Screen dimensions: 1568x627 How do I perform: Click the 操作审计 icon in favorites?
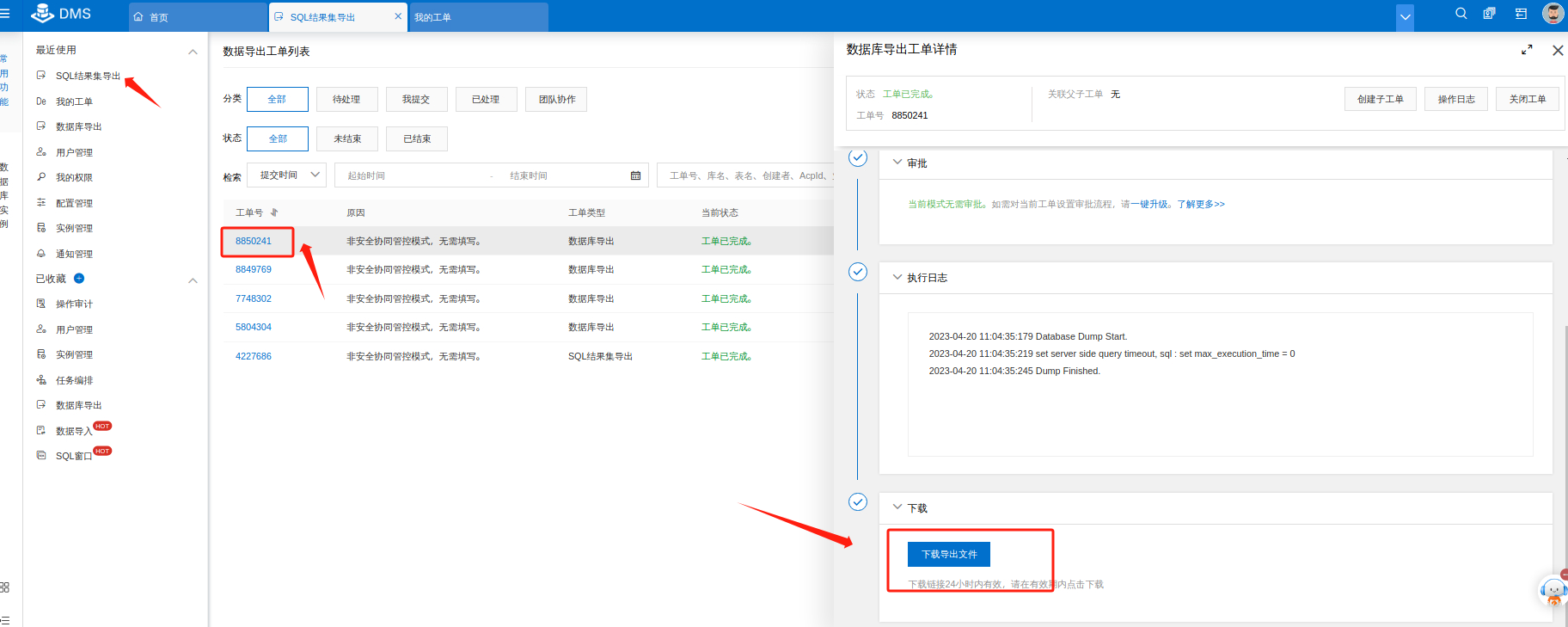click(x=41, y=304)
